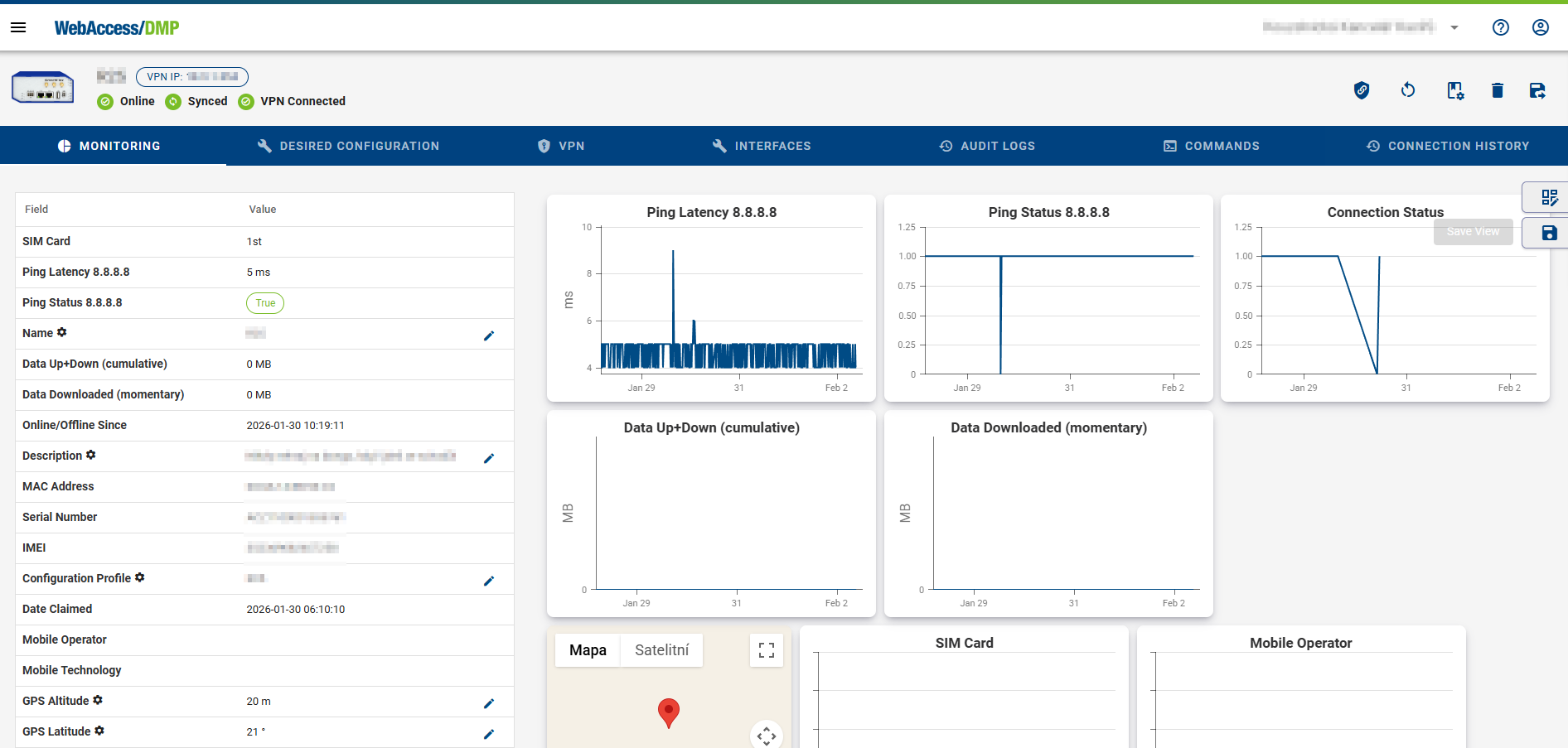Switch map to Satelitní view
1568x748 pixels.
661,650
